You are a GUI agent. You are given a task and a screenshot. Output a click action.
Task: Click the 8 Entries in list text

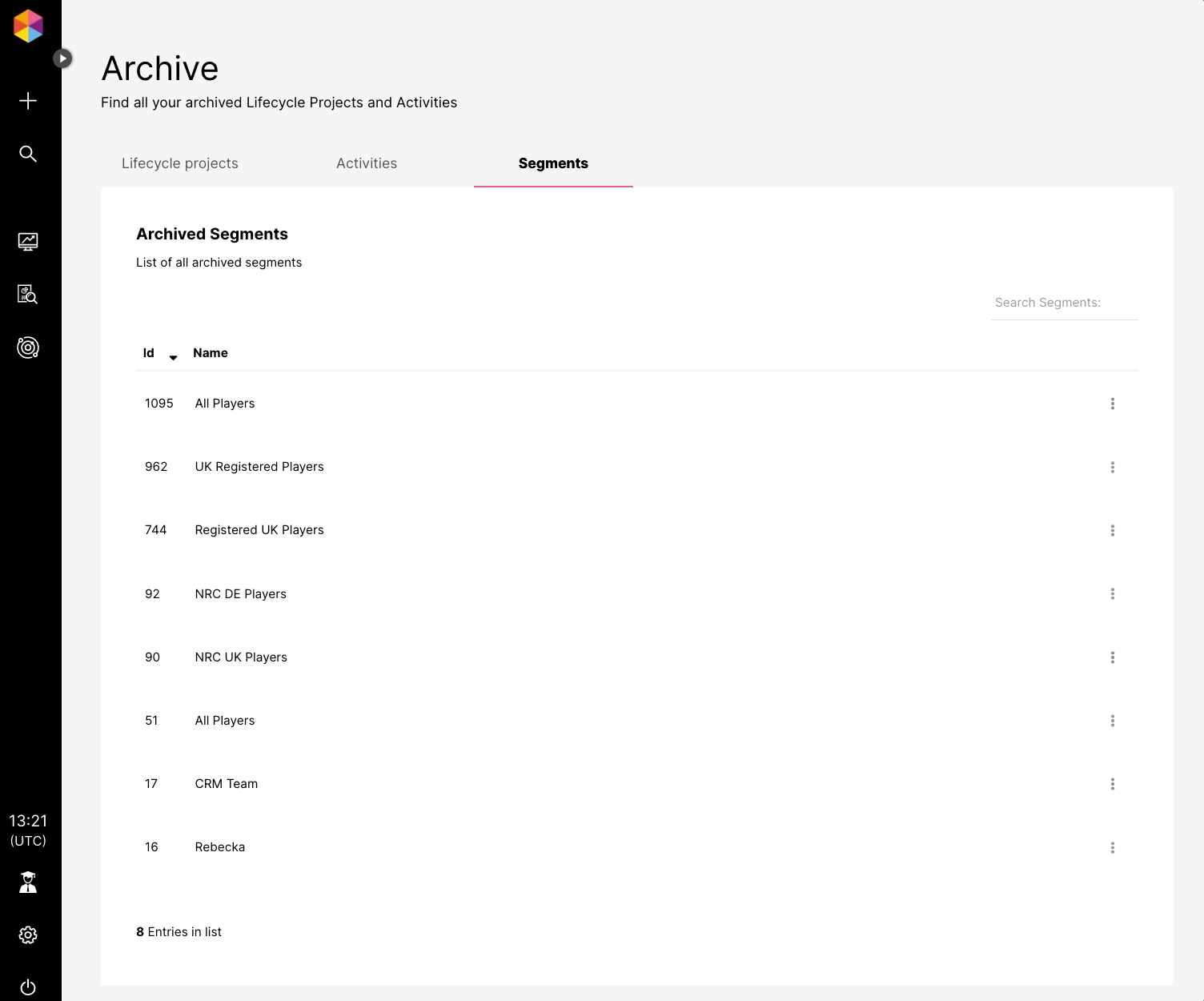[179, 932]
